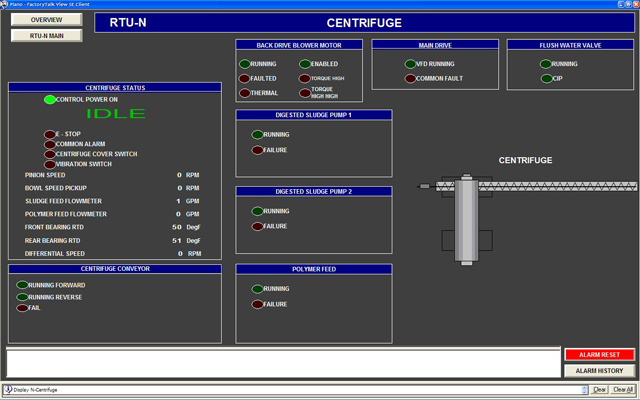
Task: Click Clear in diagnostics bar
Action: [x=600, y=390]
